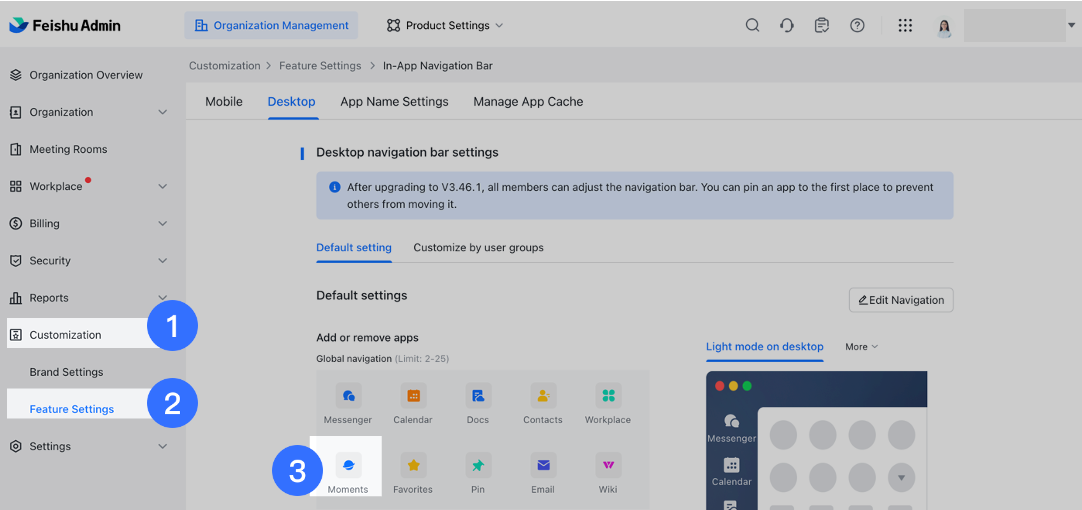Click the Email envelope icon

pos(543,465)
